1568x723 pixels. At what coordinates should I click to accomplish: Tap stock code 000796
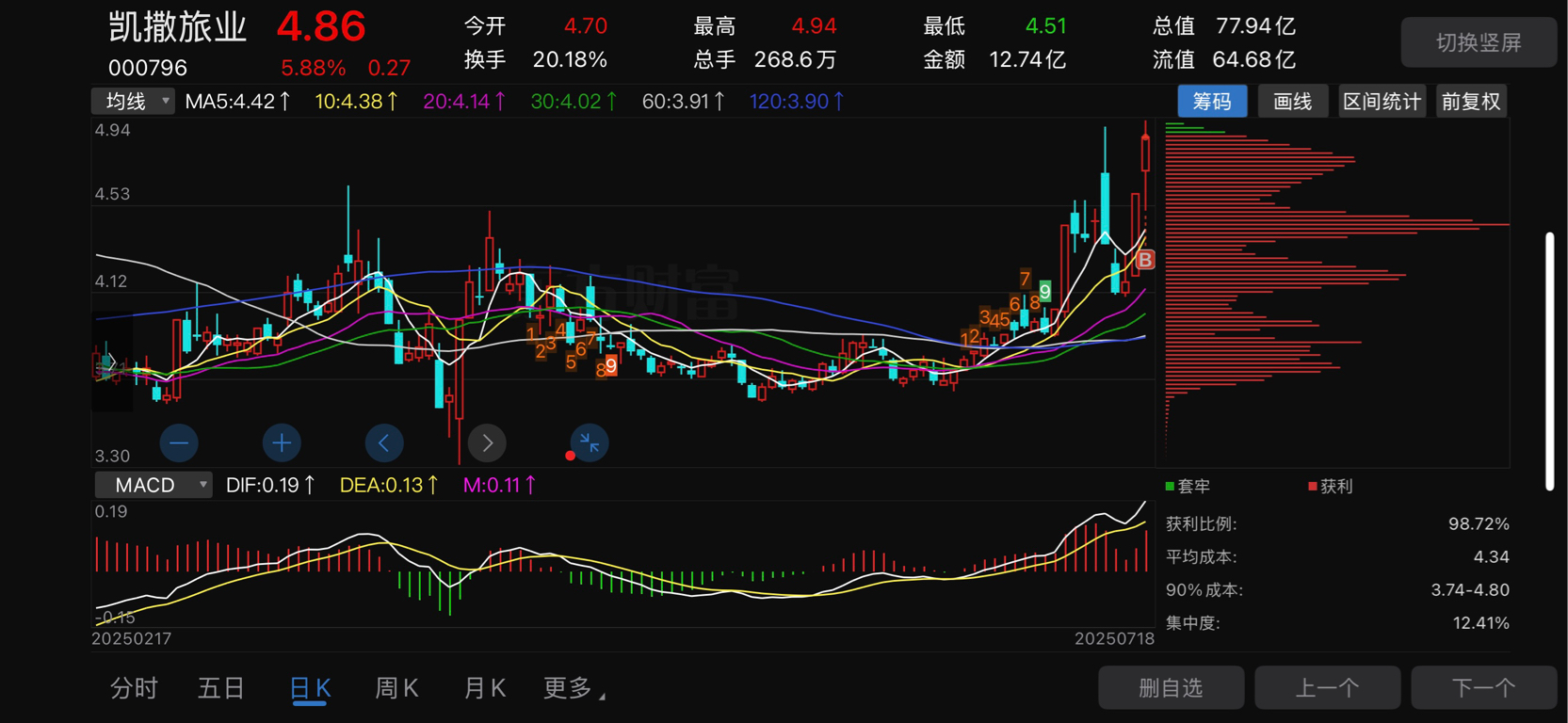pyautogui.click(x=148, y=68)
